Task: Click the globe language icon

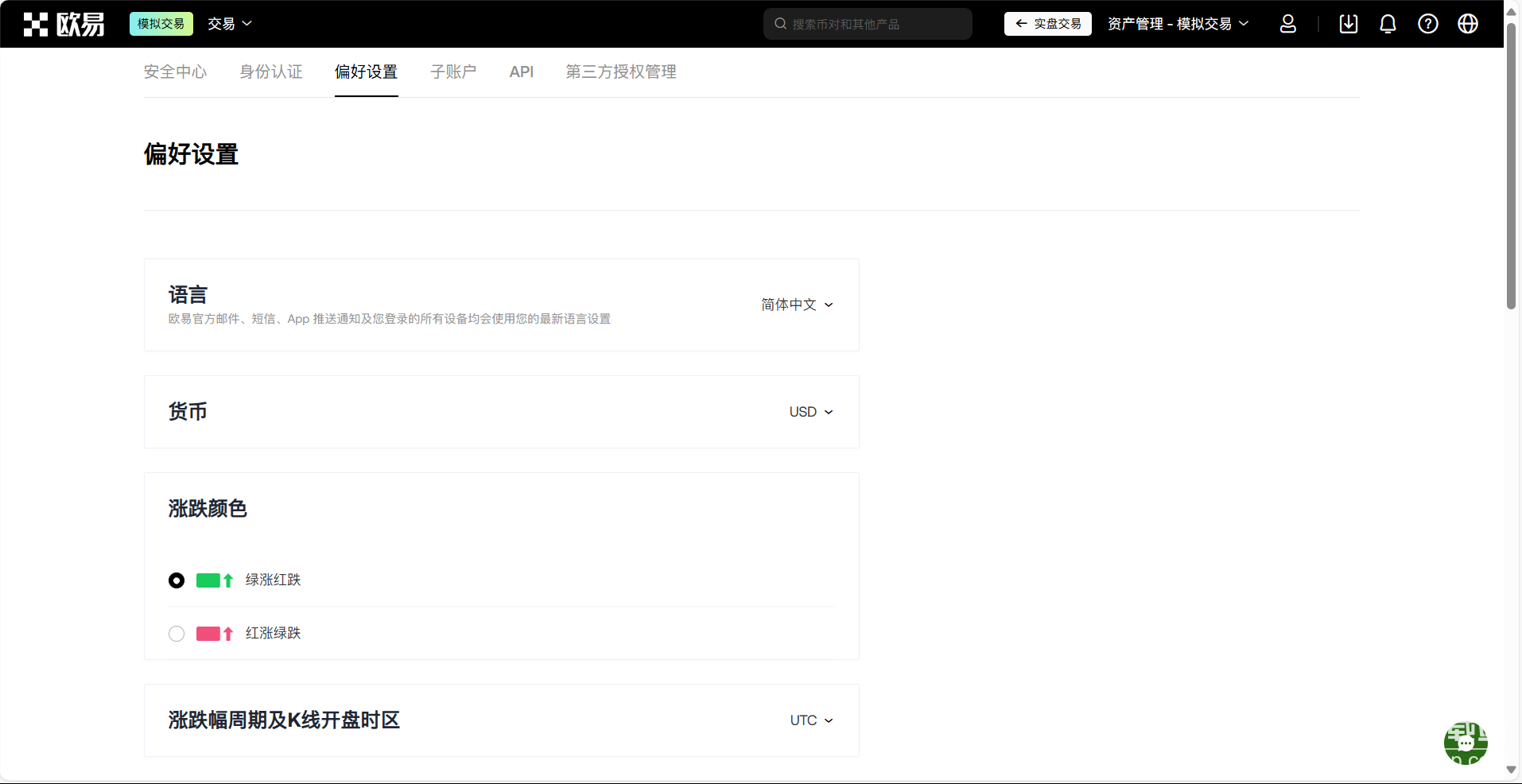Action: click(1467, 24)
